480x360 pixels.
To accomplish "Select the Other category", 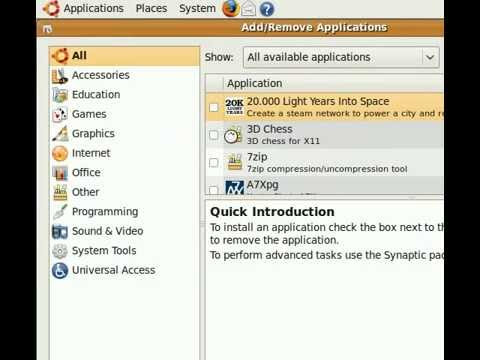I will [124, 192].
